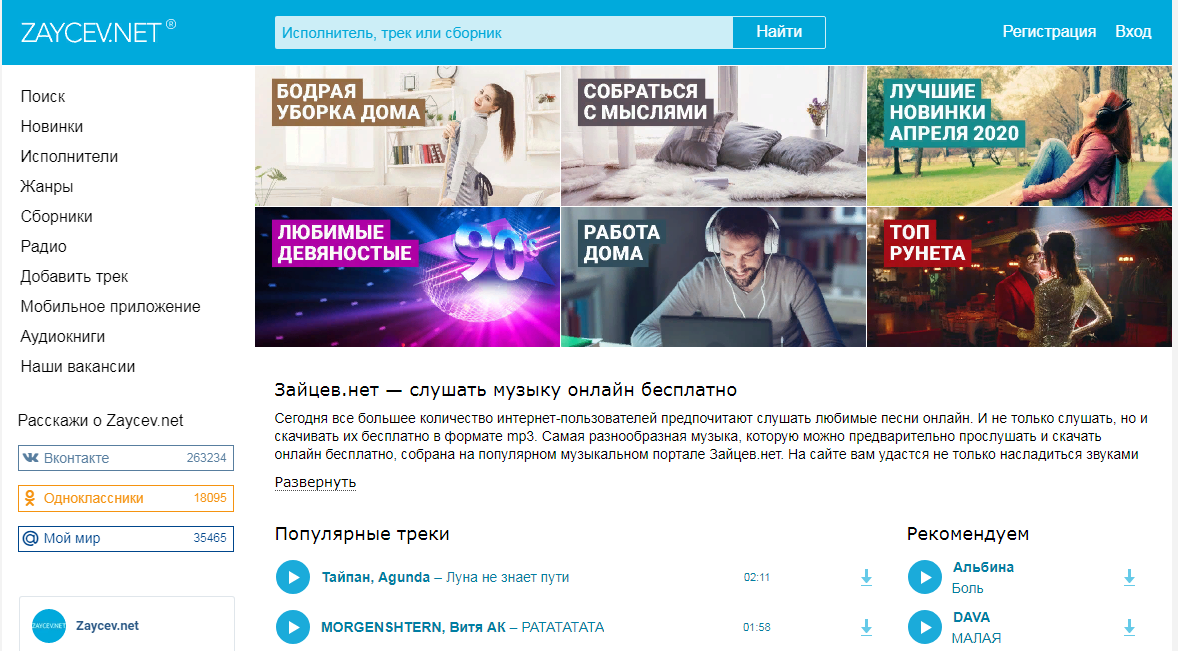Open the Топ Рунета collection banner
Viewport: 1178px width, 651px height.
(x=1019, y=277)
